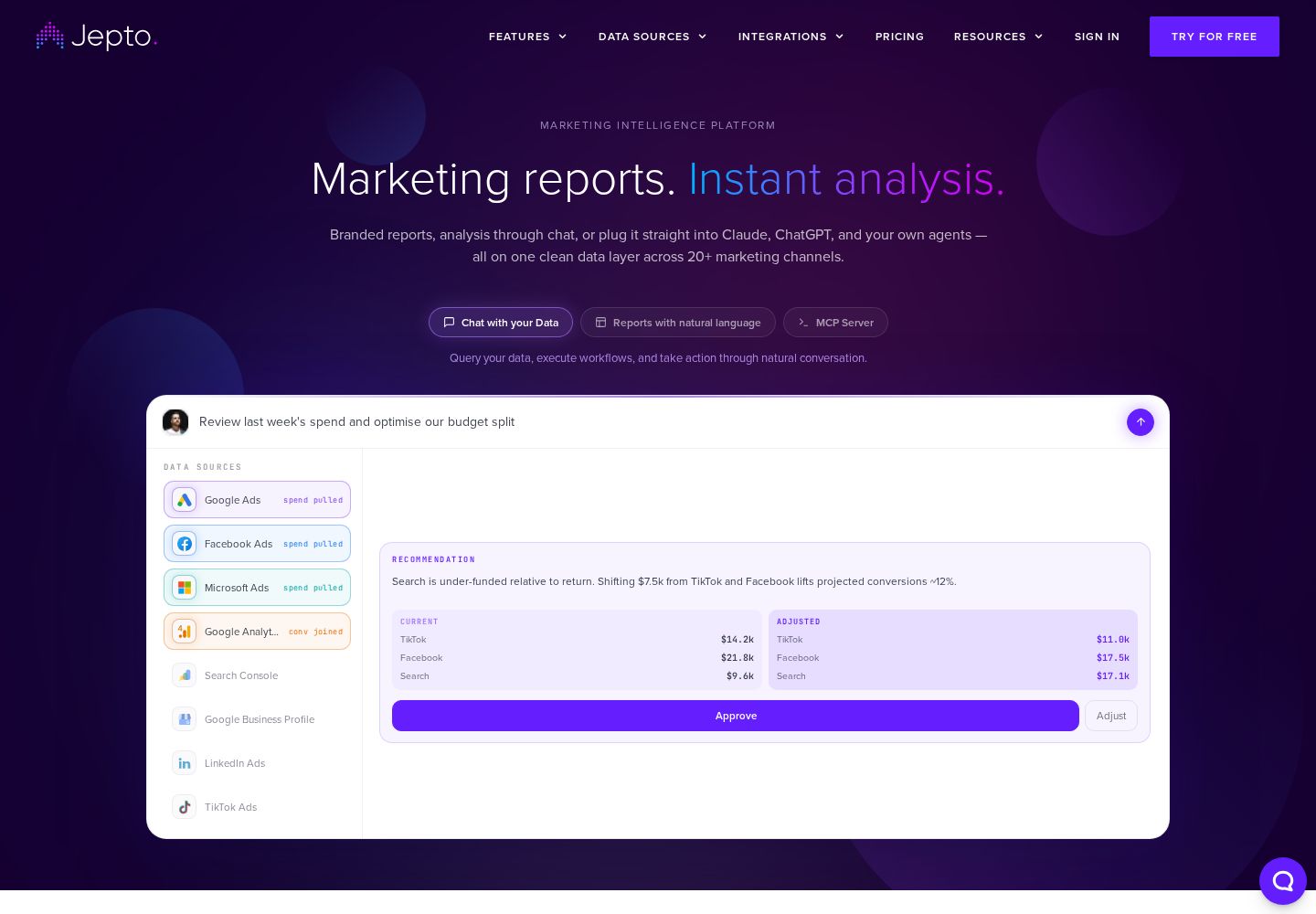Expand the Data Sources menu chevron
Viewport: 1316px width, 914px height.
click(x=703, y=37)
